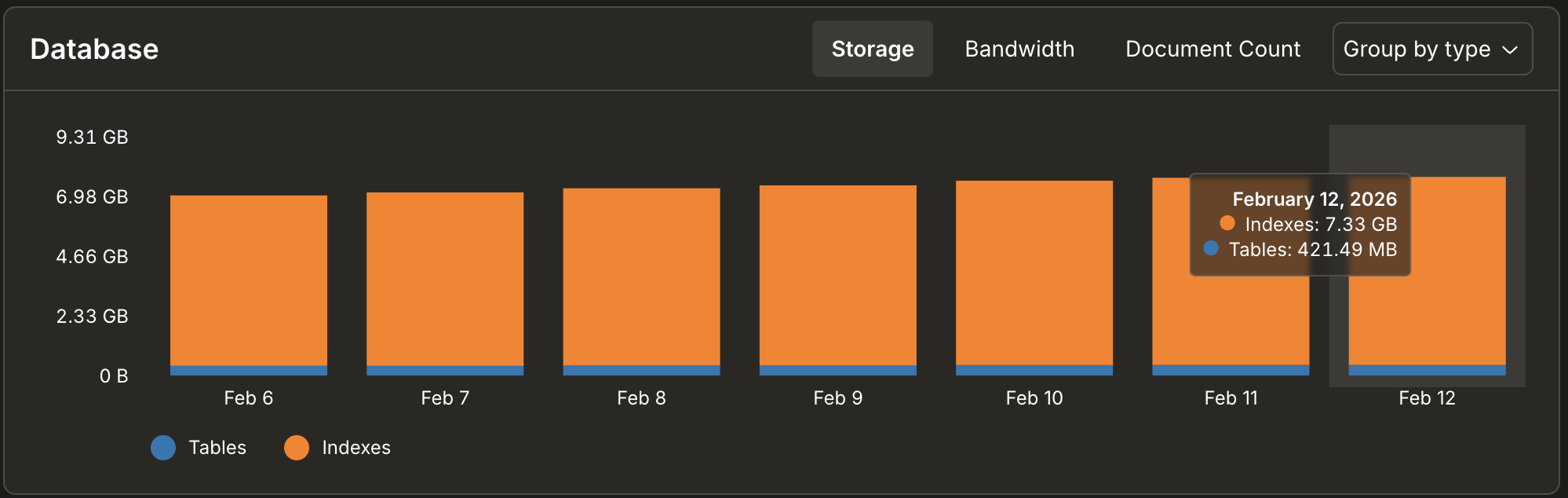The image size is (1568, 498).
Task: Select the Feb 8 Indexes bar
Action: (x=641, y=276)
